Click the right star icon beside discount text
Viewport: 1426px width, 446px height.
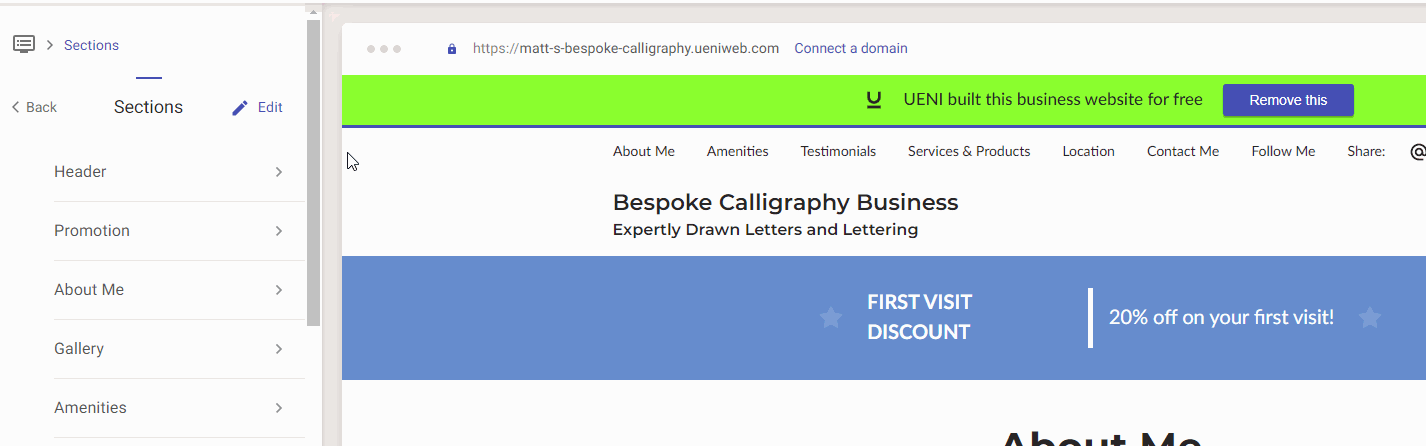(x=1370, y=318)
